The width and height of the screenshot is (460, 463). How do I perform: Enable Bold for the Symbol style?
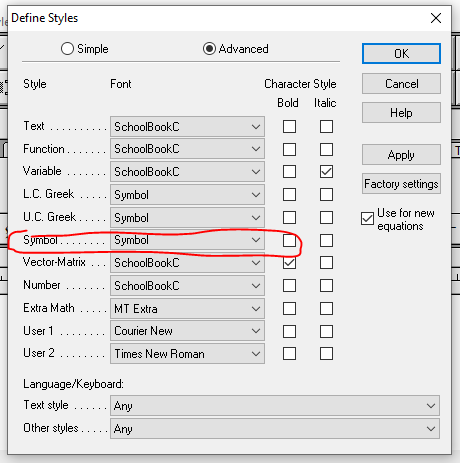click(289, 240)
